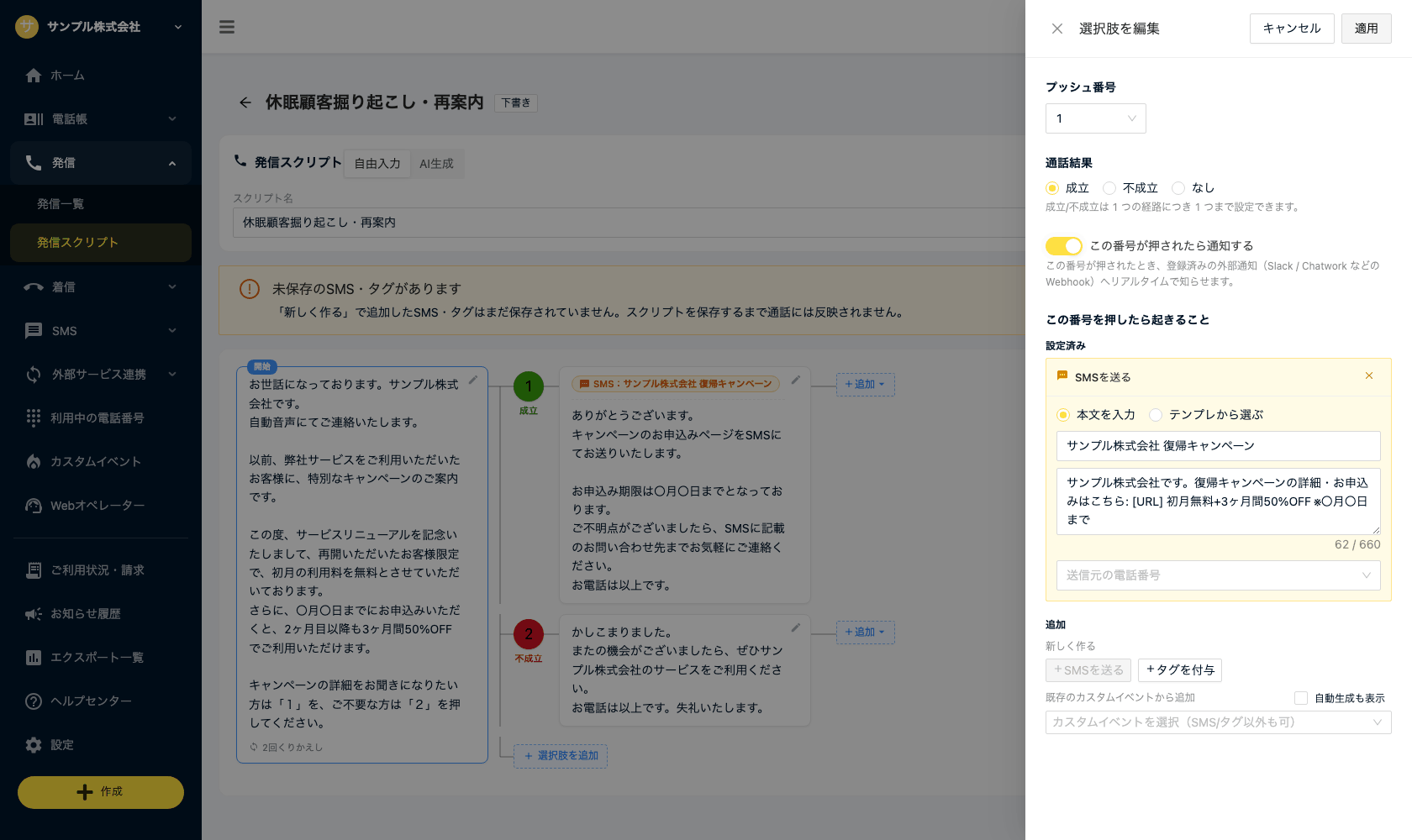Click the 電話帳 contacts icon
Viewport: 1412px width, 840px height.
coord(34,119)
